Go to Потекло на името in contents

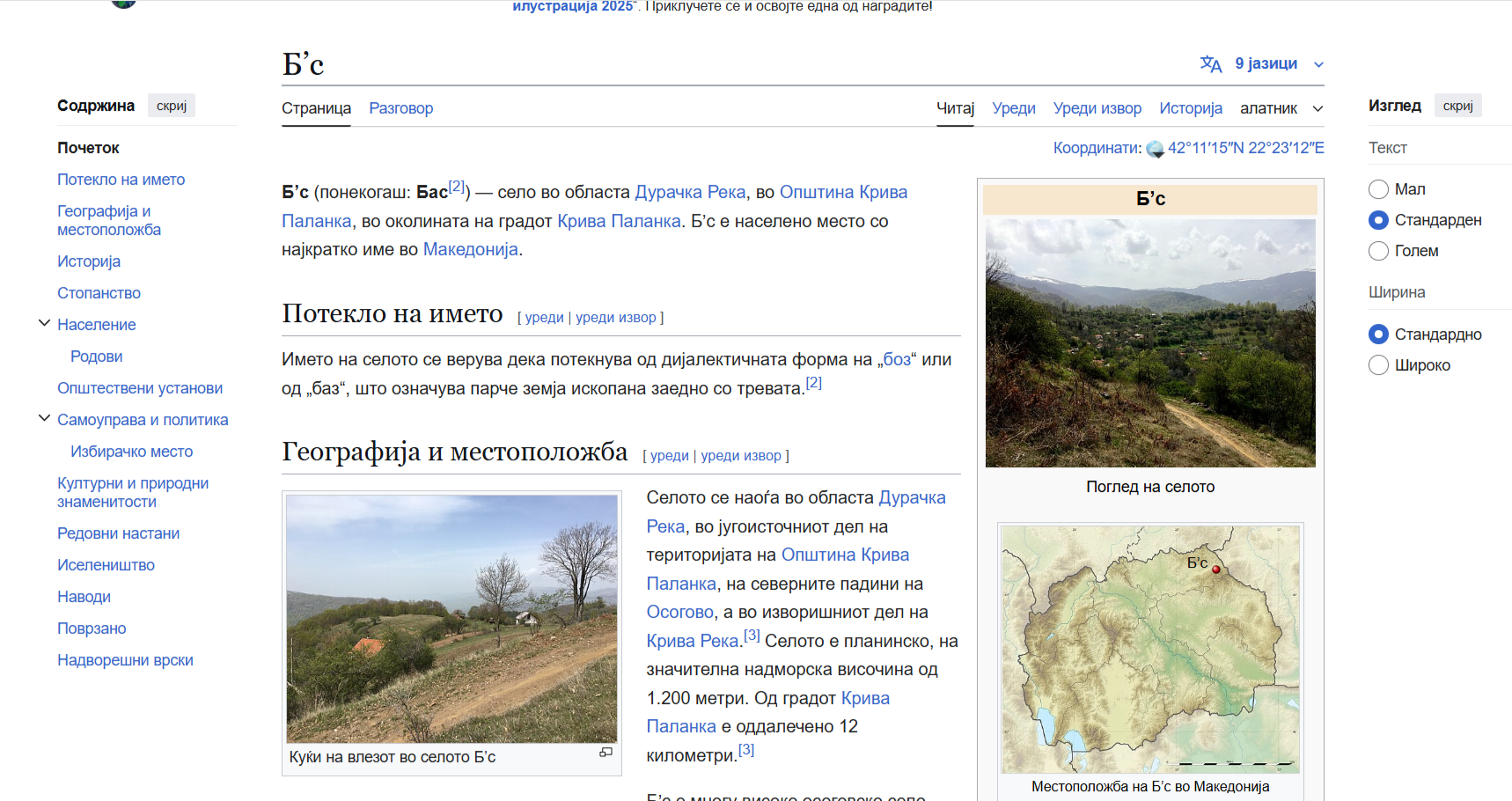click(x=121, y=180)
